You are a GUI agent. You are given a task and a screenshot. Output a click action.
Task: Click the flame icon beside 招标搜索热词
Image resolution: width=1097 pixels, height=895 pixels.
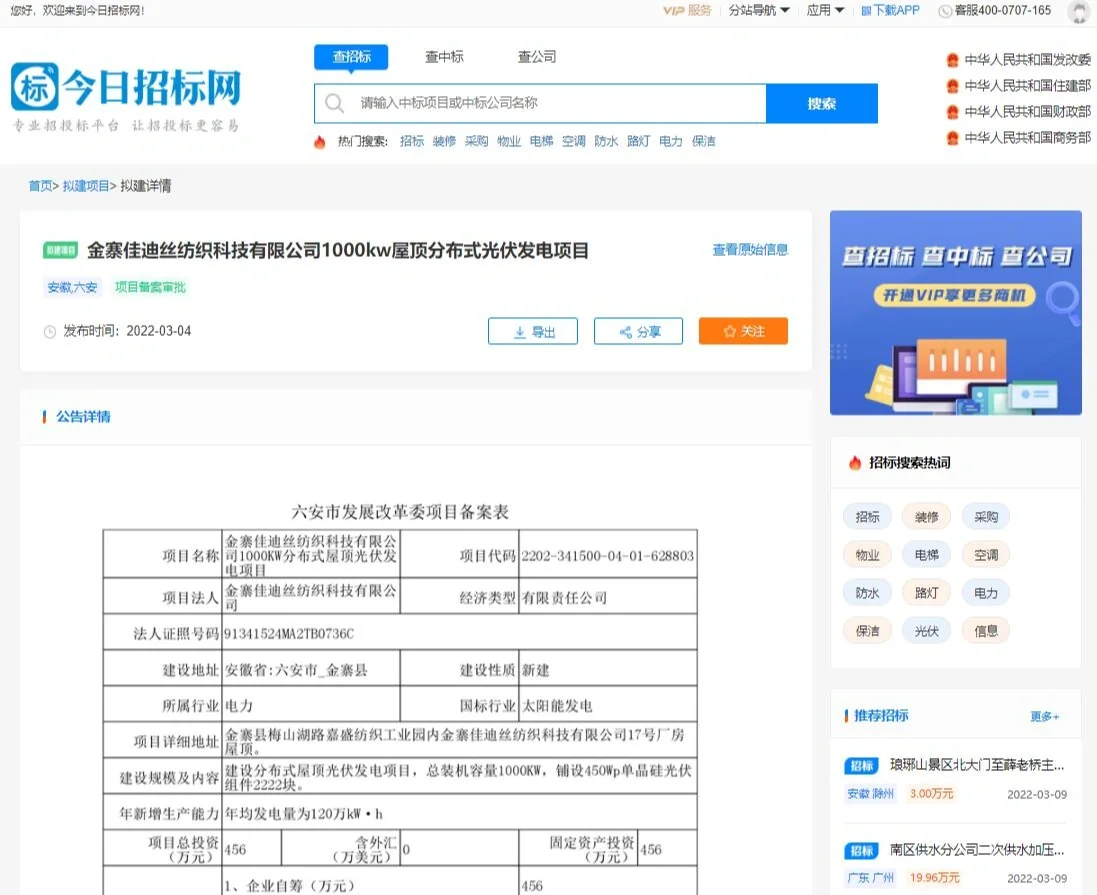point(854,462)
